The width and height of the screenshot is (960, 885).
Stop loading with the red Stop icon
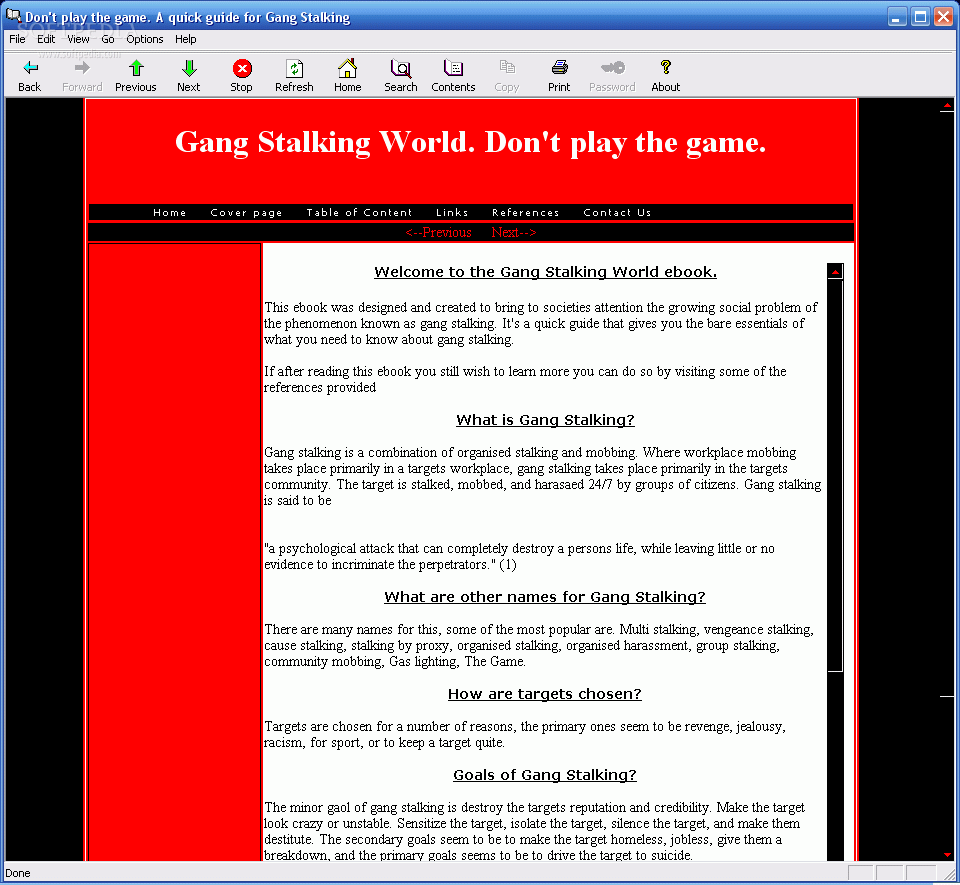point(242,68)
